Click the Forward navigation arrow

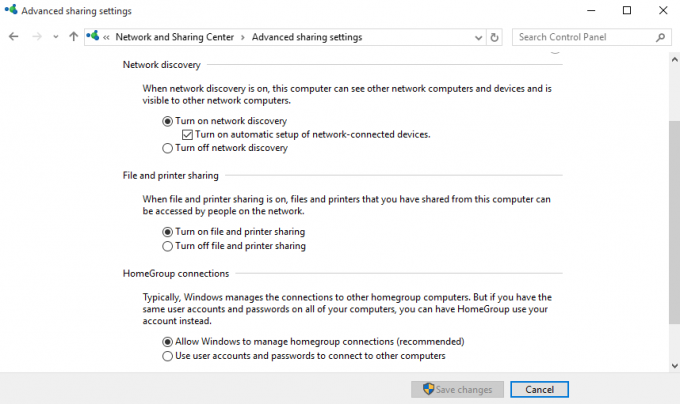[x=37, y=37]
